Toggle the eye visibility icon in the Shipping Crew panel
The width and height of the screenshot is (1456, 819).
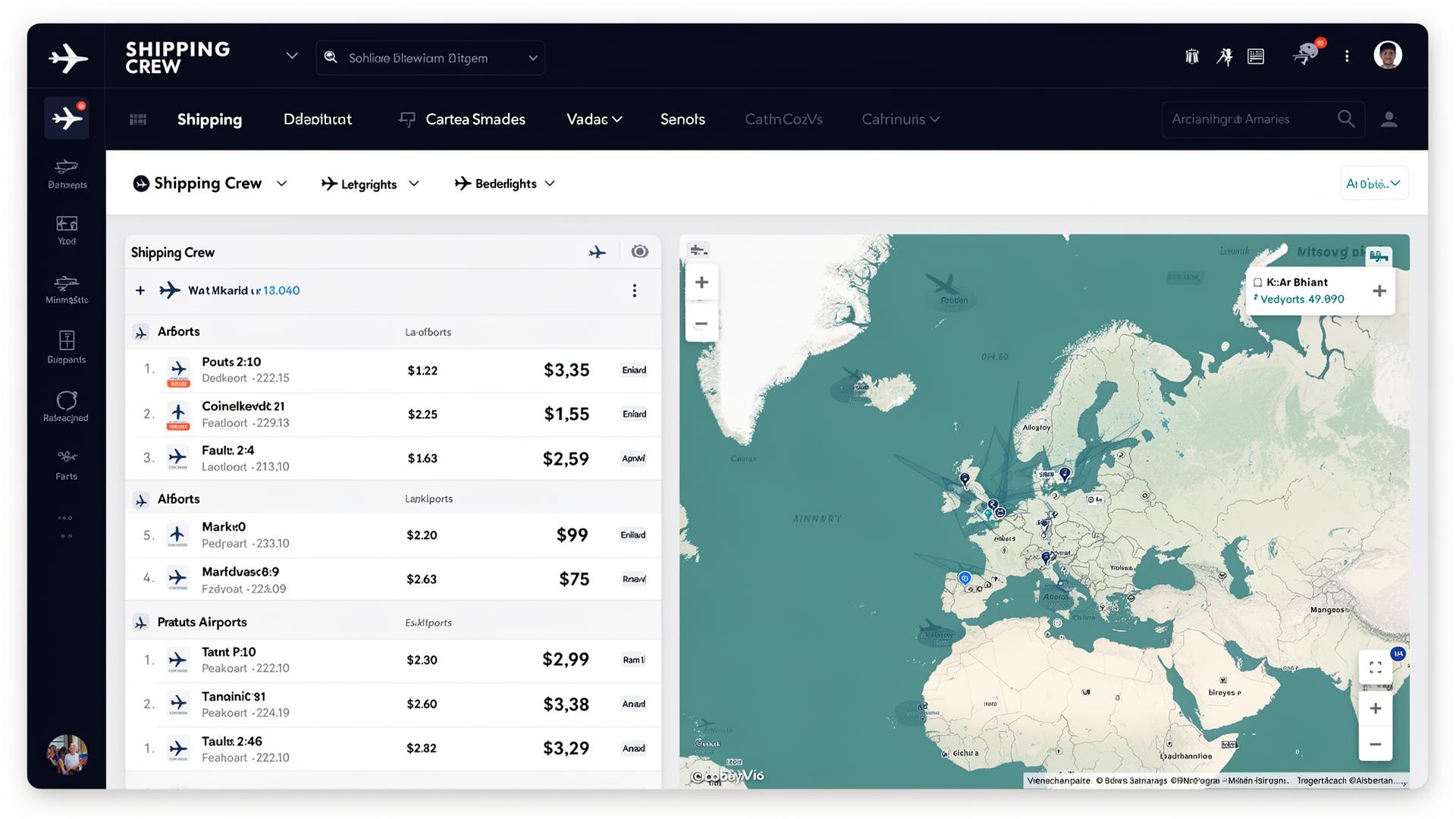640,252
